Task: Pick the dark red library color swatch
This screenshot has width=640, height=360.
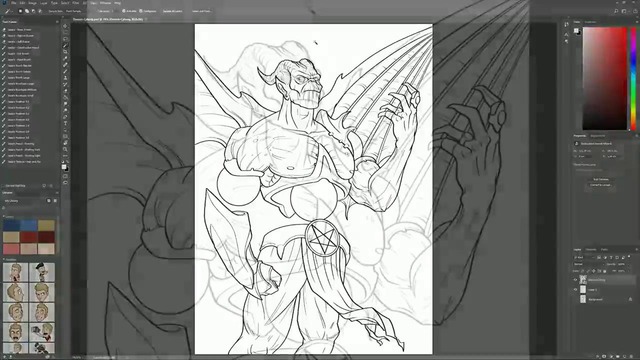Action: tap(46, 237)
